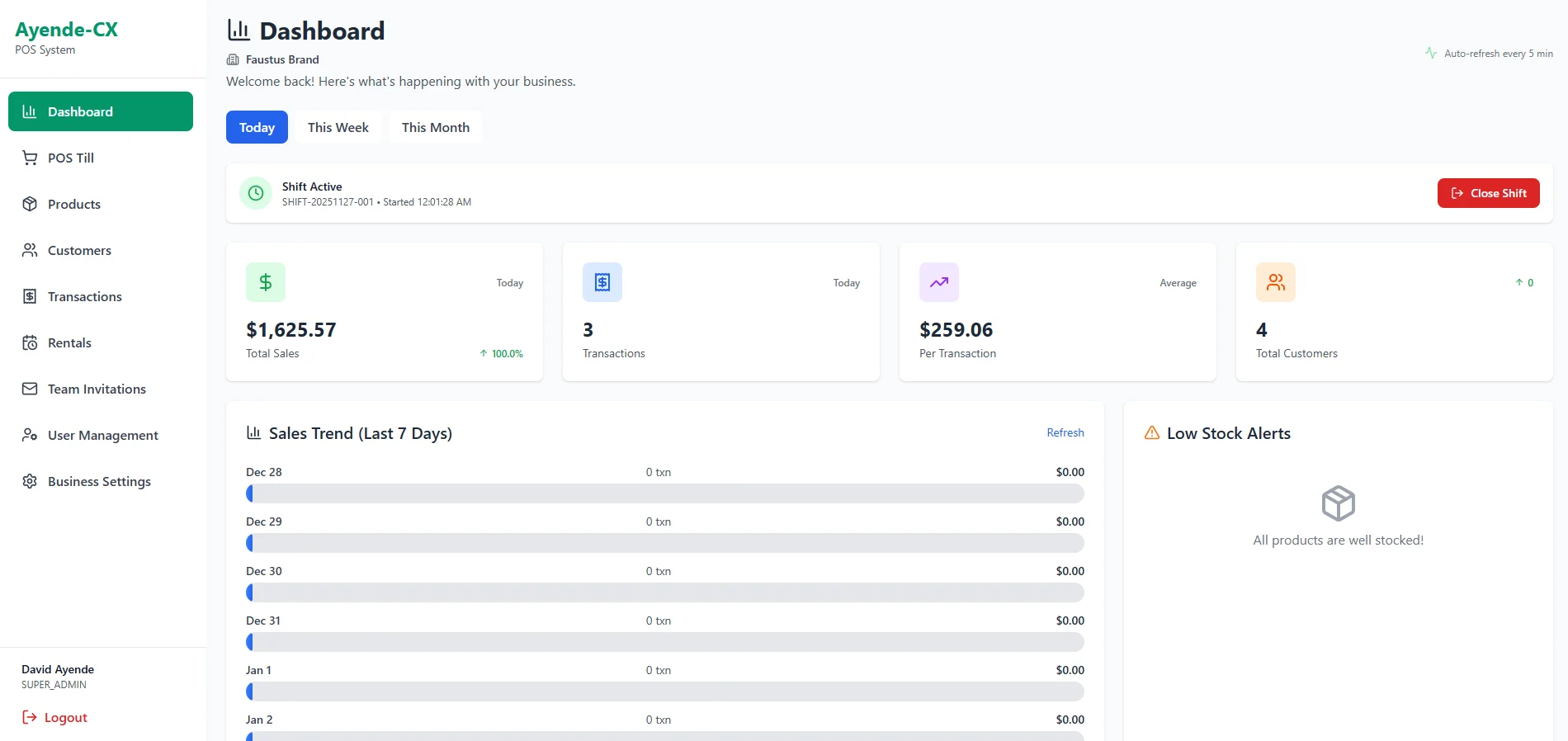Go to Products in the sidebar
1568x741 pixels.
101,204
